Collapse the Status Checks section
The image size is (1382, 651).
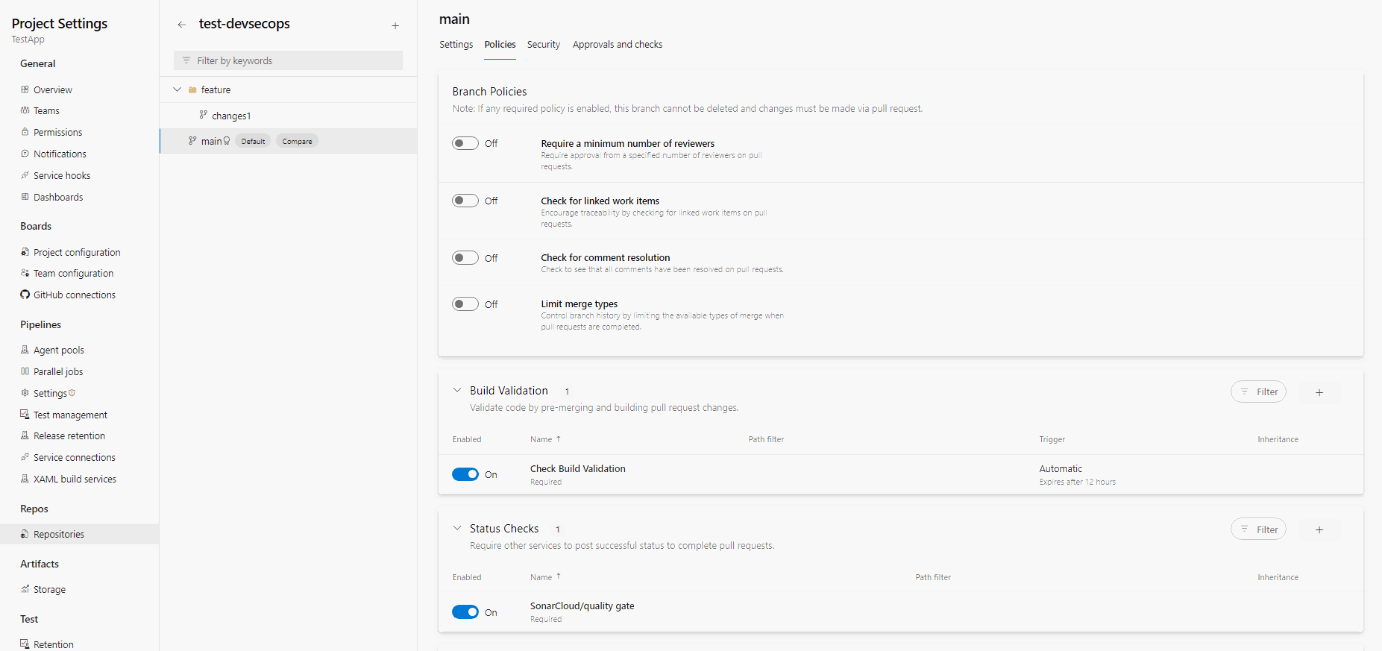[457, 529]
